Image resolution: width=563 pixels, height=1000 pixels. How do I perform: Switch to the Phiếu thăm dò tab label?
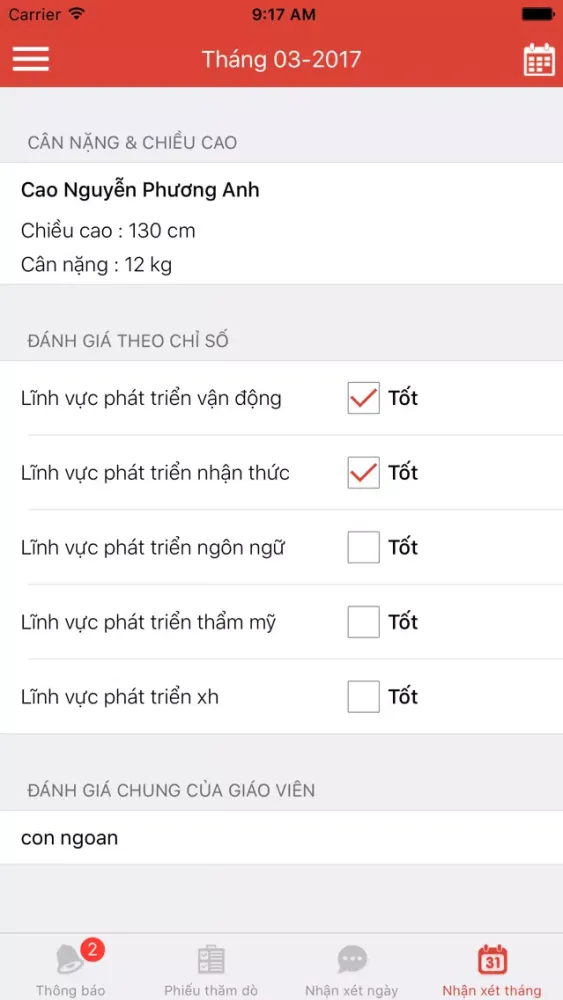point(211,990)
